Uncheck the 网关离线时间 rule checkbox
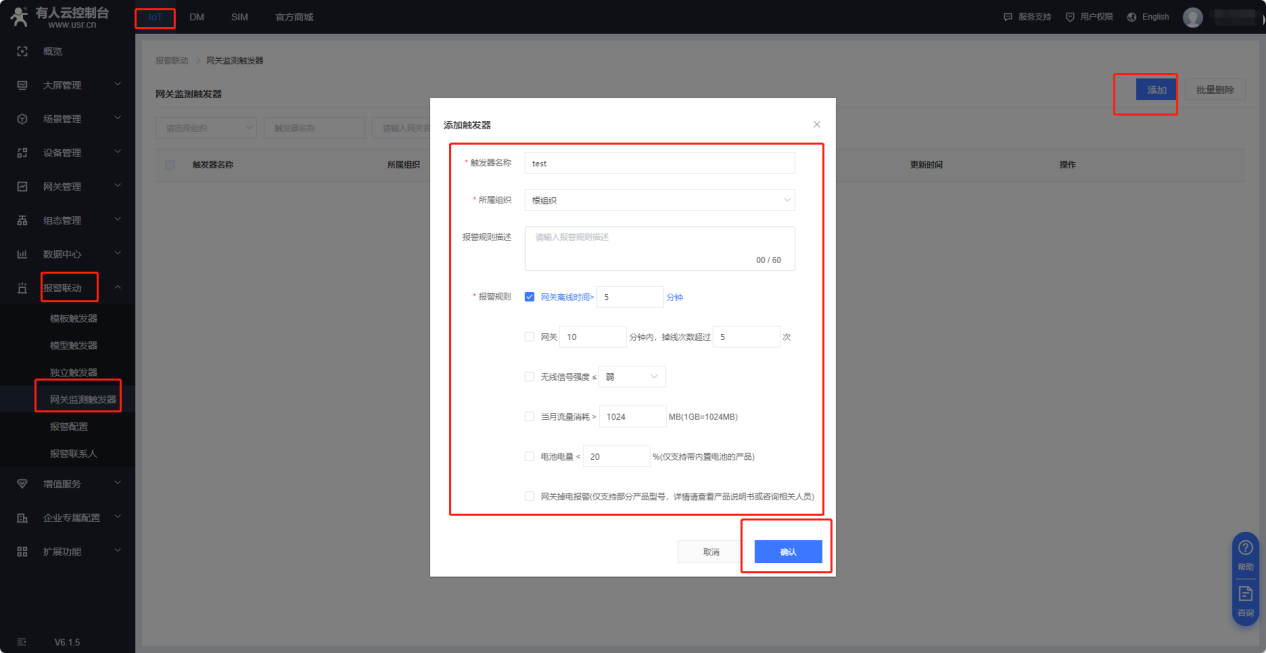1266x653 pixels. pos(529,297)
